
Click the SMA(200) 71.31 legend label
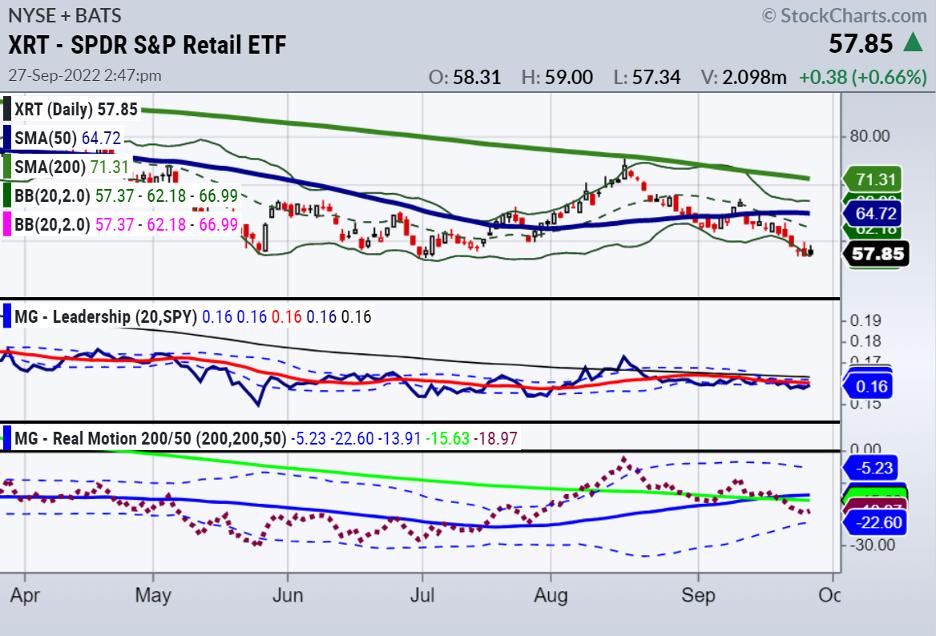point(72,167)
